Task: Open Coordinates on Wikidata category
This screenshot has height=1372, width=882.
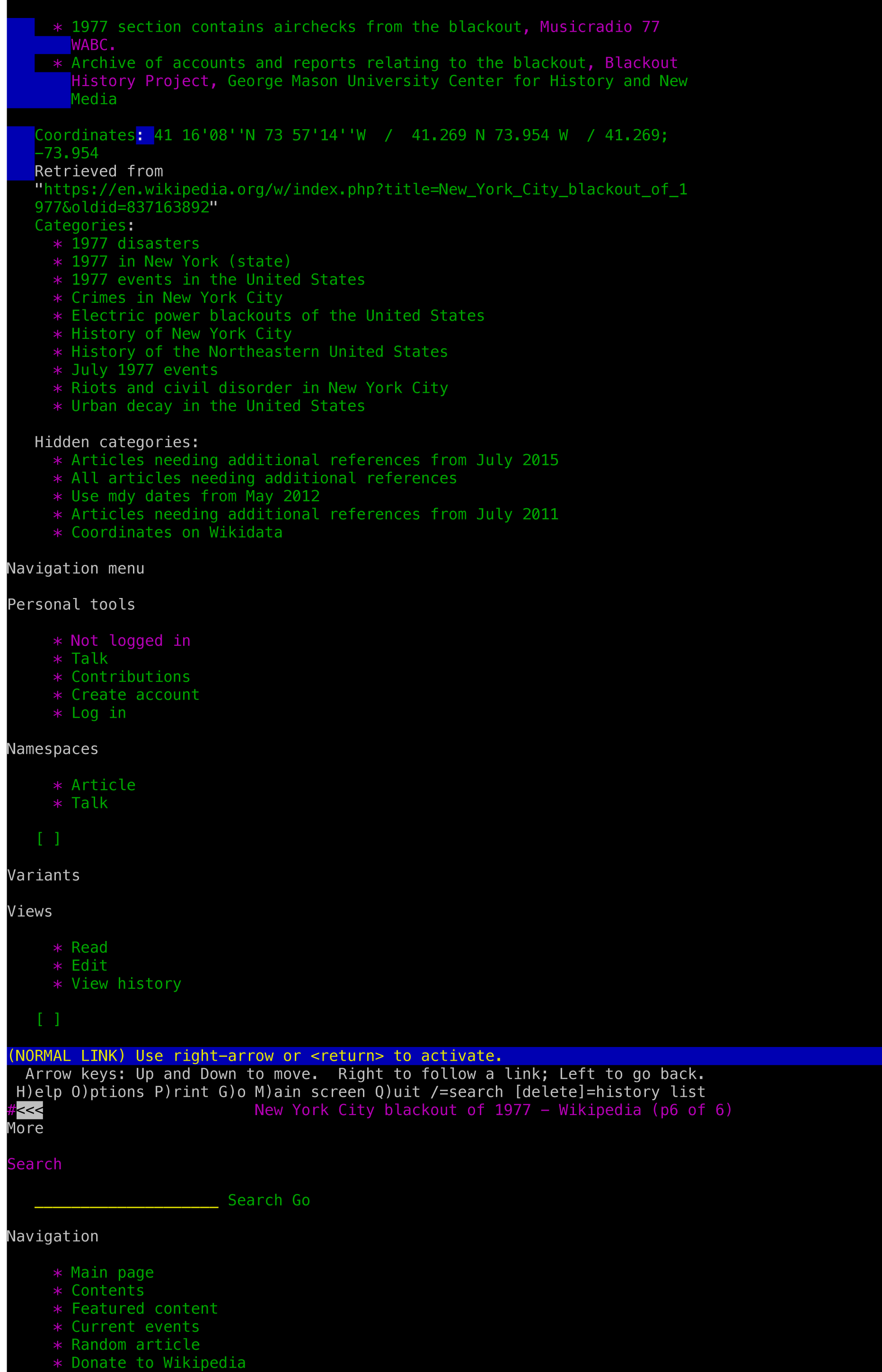Action: coord(177,533)
